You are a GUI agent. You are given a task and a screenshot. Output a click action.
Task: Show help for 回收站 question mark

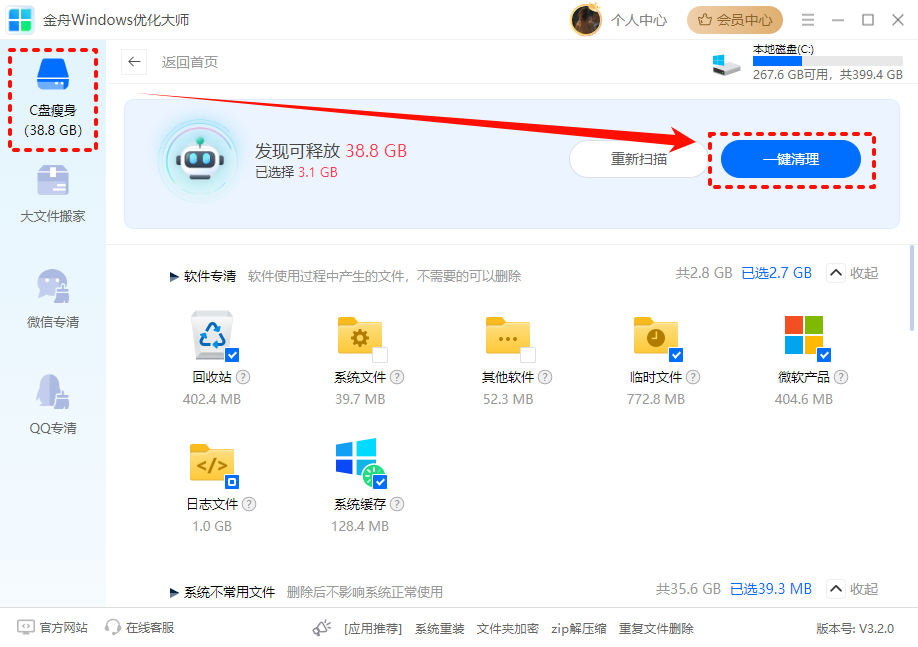[242, 377]
